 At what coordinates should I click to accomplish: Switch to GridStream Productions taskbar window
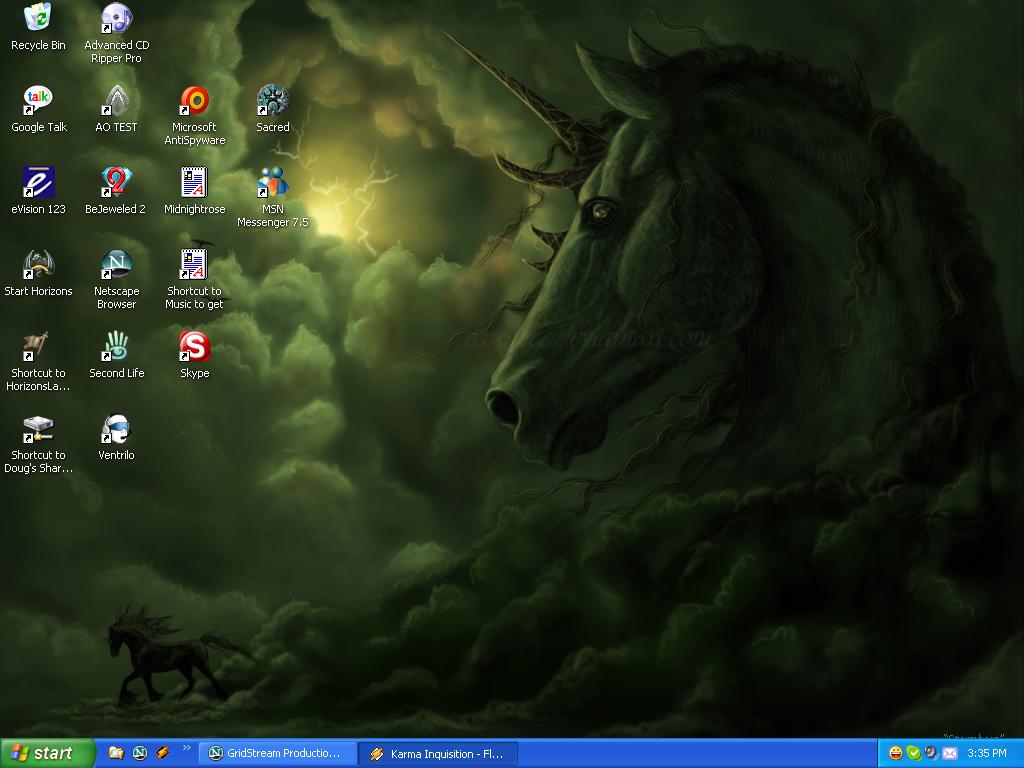[277, 754]
